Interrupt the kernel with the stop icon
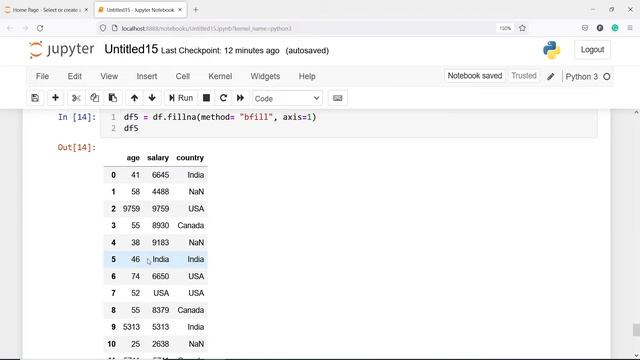Image resolution: width=640 pixels, height=360 pixels. coord(207,98)
